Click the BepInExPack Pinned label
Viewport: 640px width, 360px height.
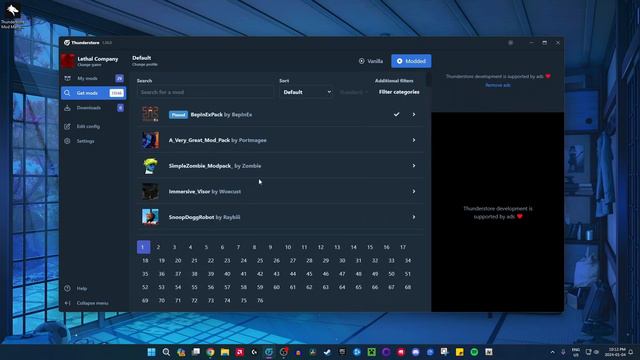(x=178, y=115)
